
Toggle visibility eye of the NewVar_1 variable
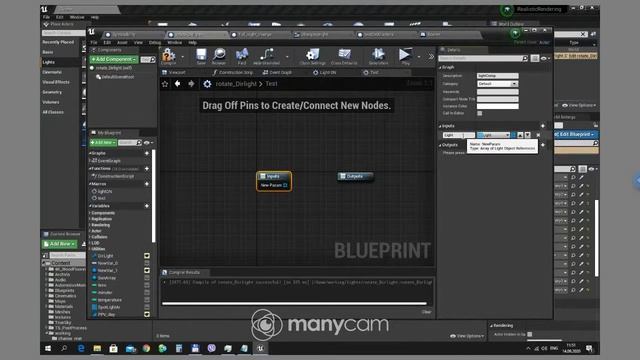coord(147,271)
